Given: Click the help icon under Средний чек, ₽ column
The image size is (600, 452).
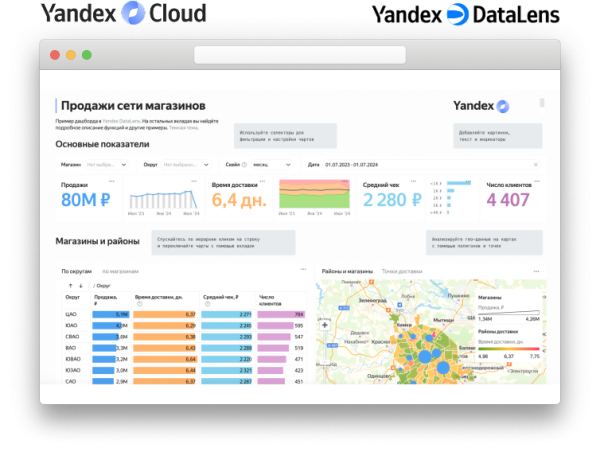Looking at the screenshot, I should 207,304.
